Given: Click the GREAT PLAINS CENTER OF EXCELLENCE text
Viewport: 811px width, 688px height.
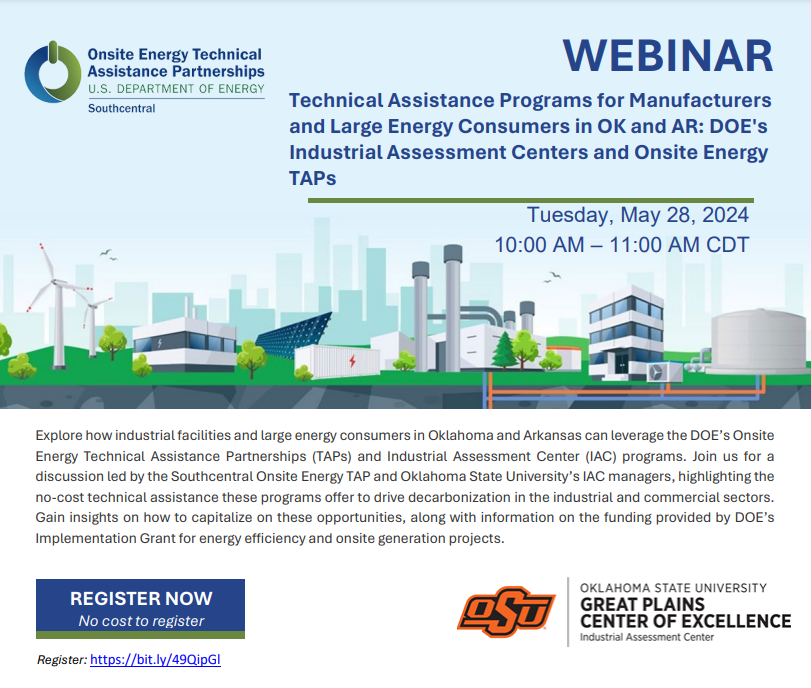Looking at the screenshot, I should (x=684, y=613).
